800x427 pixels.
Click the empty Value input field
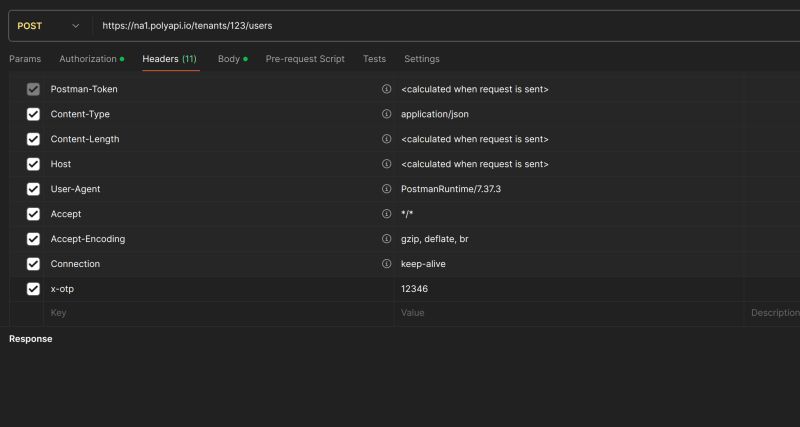[x=570, y=313]
